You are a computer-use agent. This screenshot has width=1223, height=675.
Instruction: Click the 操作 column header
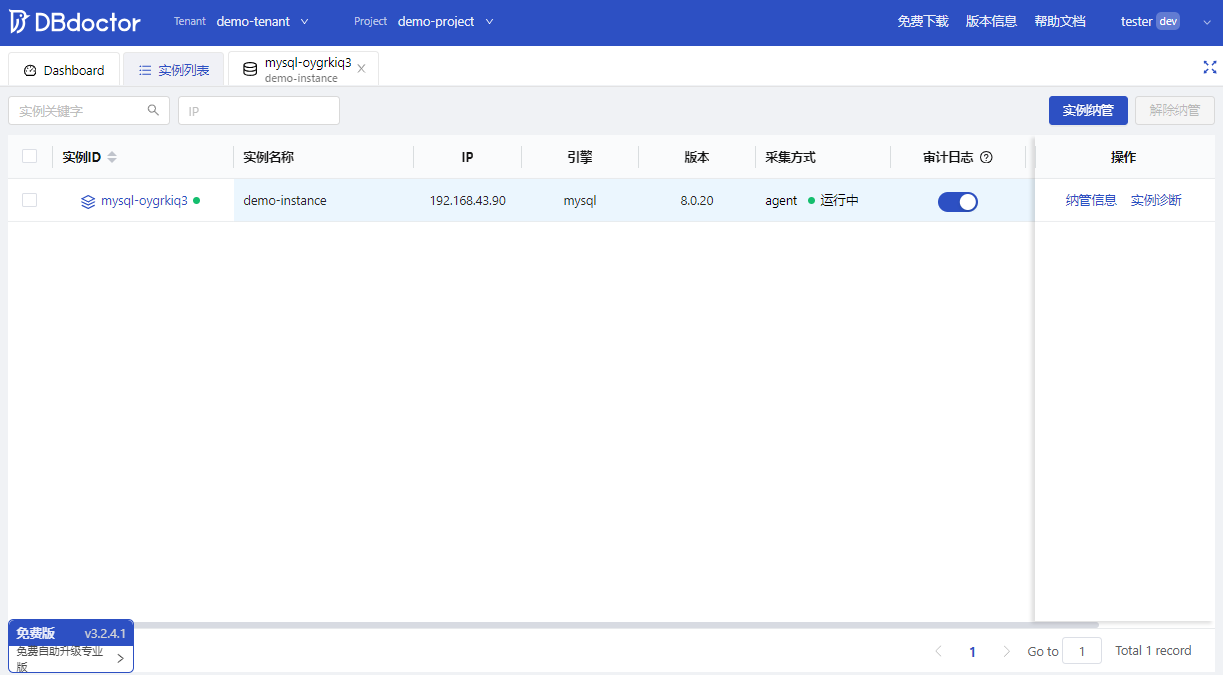[x=1123, y=157]
